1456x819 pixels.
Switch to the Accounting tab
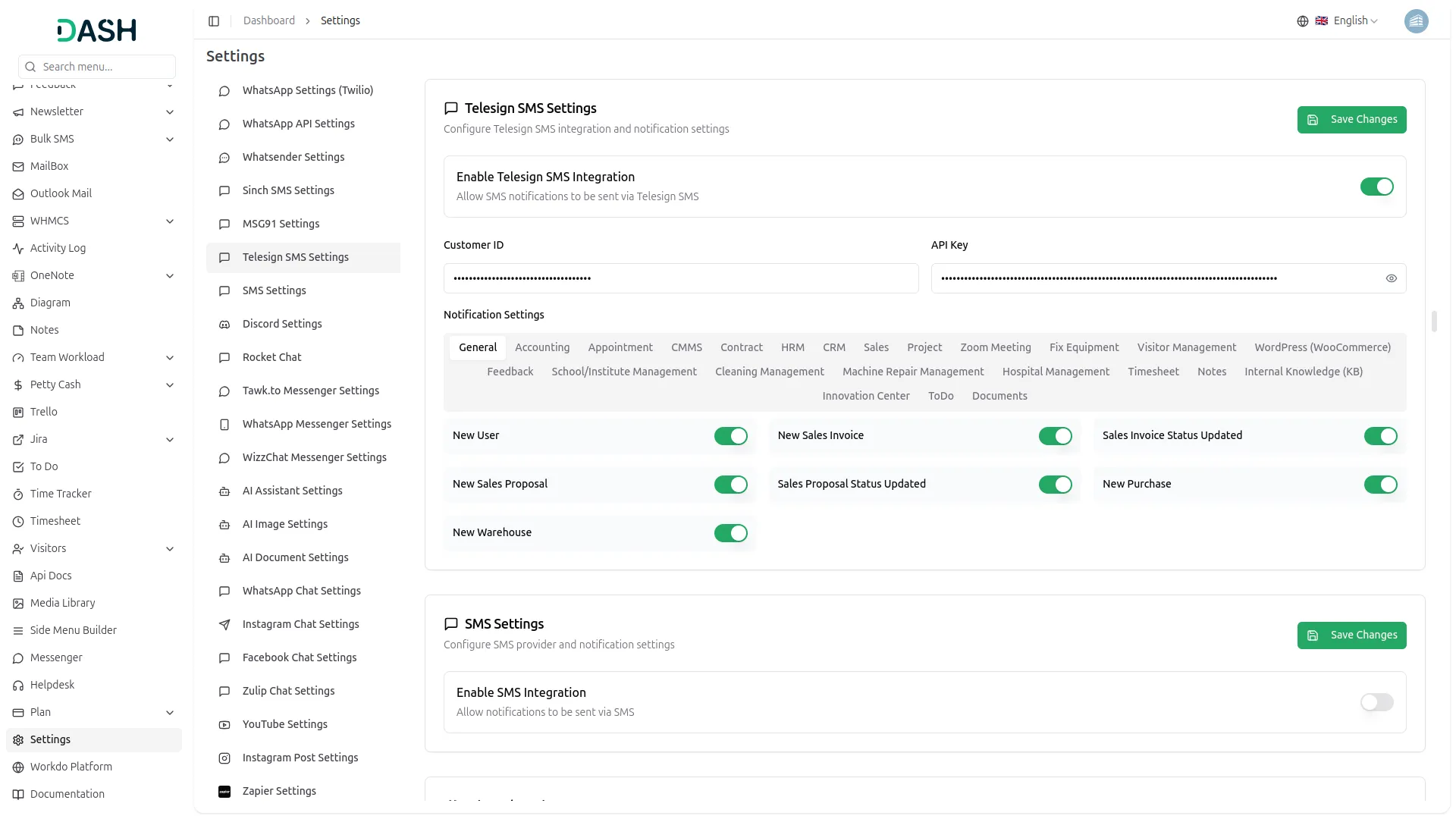[541, 347]
